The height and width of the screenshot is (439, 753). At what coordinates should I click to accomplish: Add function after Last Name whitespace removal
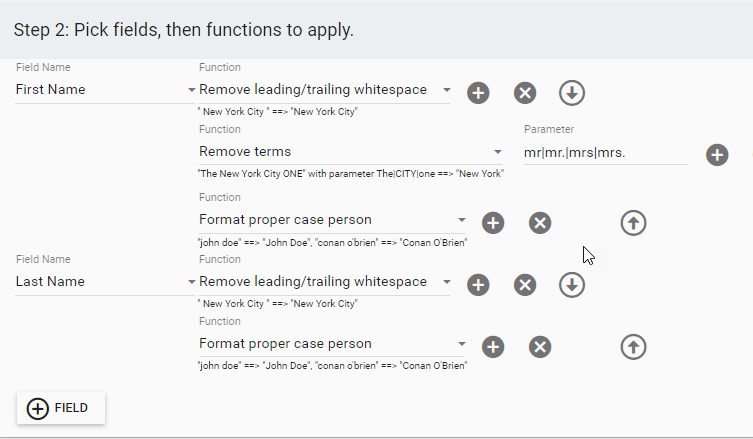[x=478, y=285]
